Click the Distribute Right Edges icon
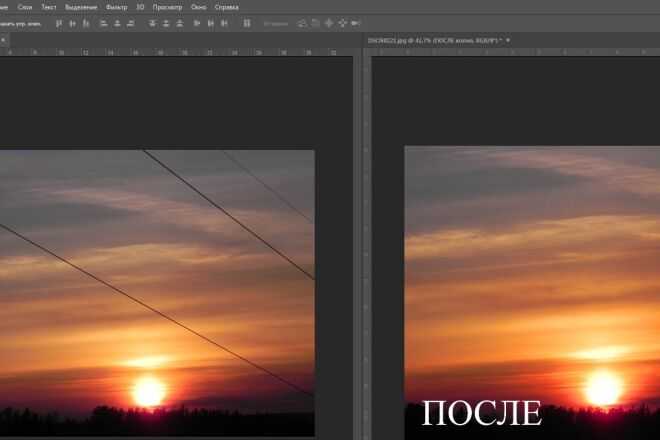Screen dimensions: 660x440 tap(224, 24)
